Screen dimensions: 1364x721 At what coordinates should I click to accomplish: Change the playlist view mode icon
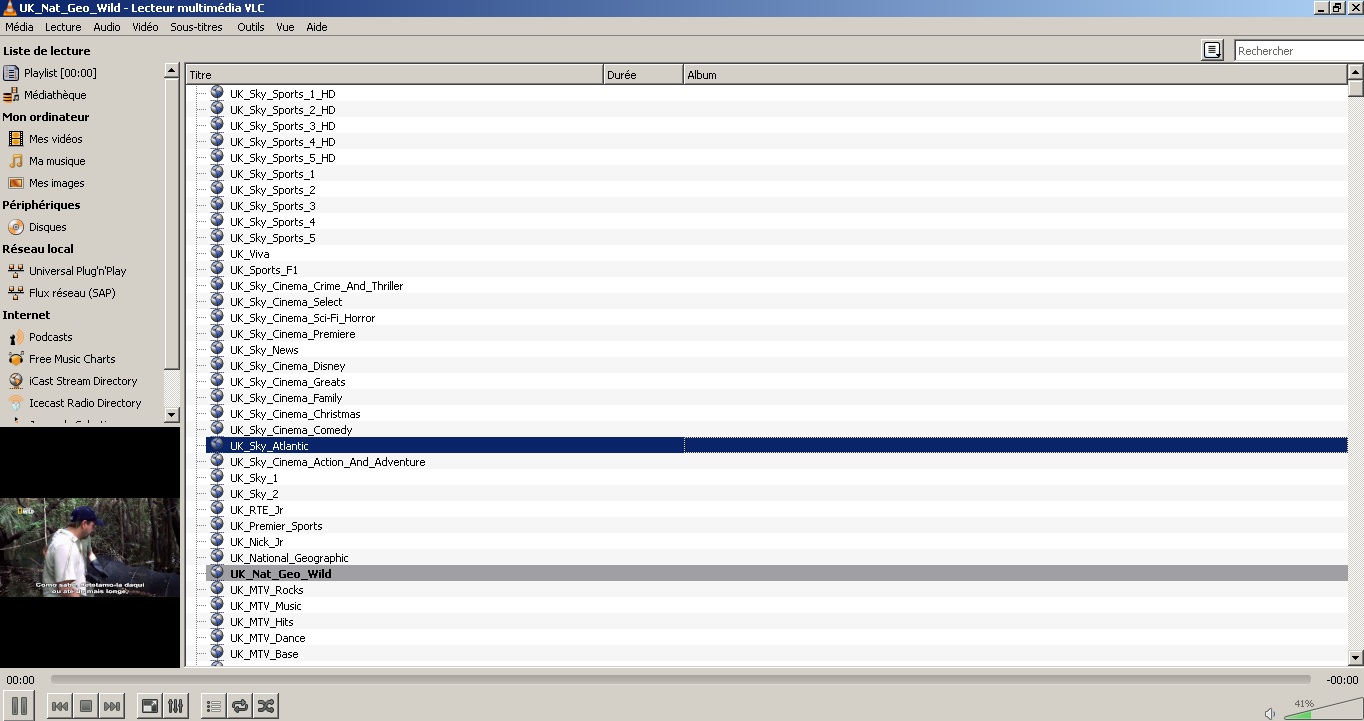pyautogui.click(x=1212, y=50)
